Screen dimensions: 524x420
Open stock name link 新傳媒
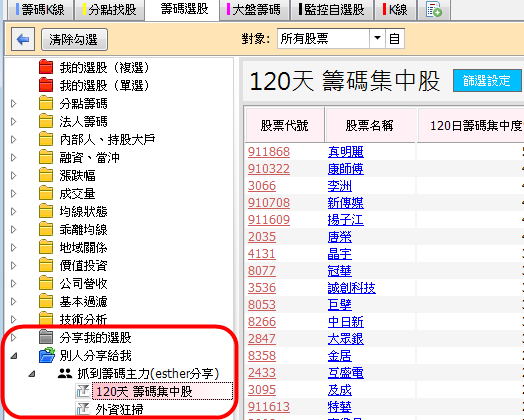345,203
